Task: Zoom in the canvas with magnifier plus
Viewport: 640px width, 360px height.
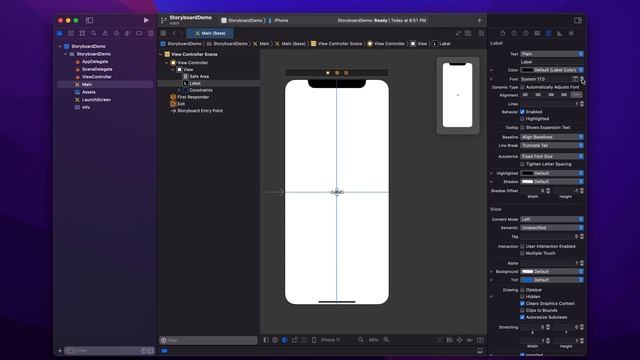Action: [x=386, y=340]
